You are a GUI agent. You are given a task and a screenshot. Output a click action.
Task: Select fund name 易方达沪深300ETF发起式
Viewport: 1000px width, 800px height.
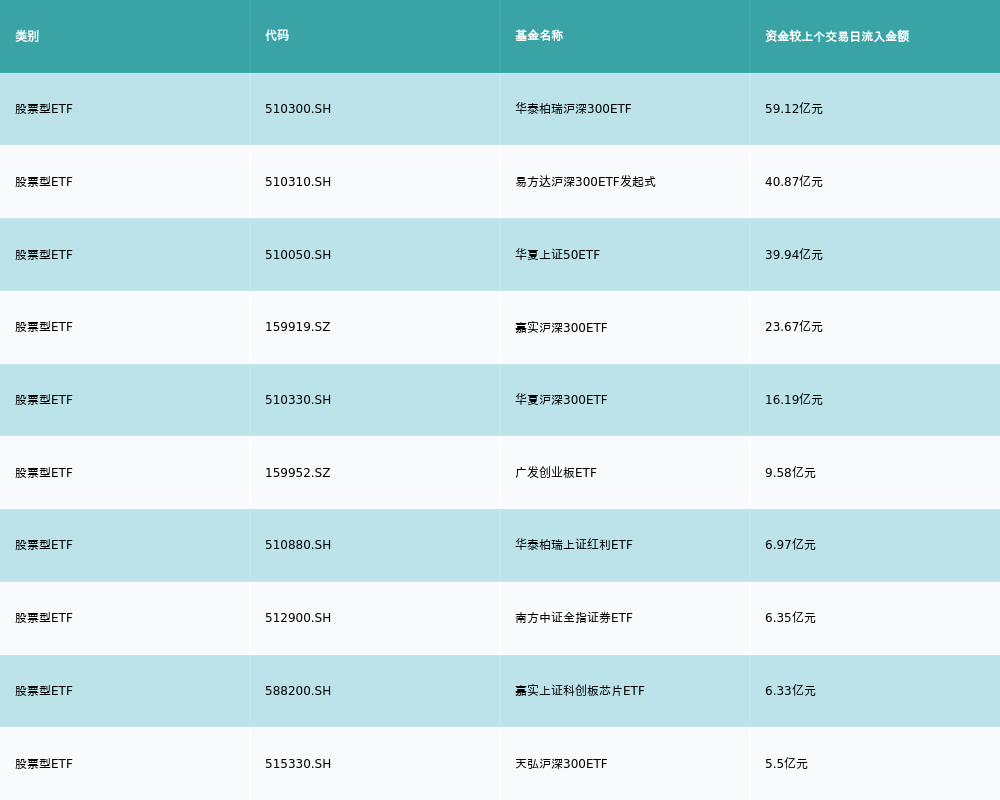(x=585, y=182)
